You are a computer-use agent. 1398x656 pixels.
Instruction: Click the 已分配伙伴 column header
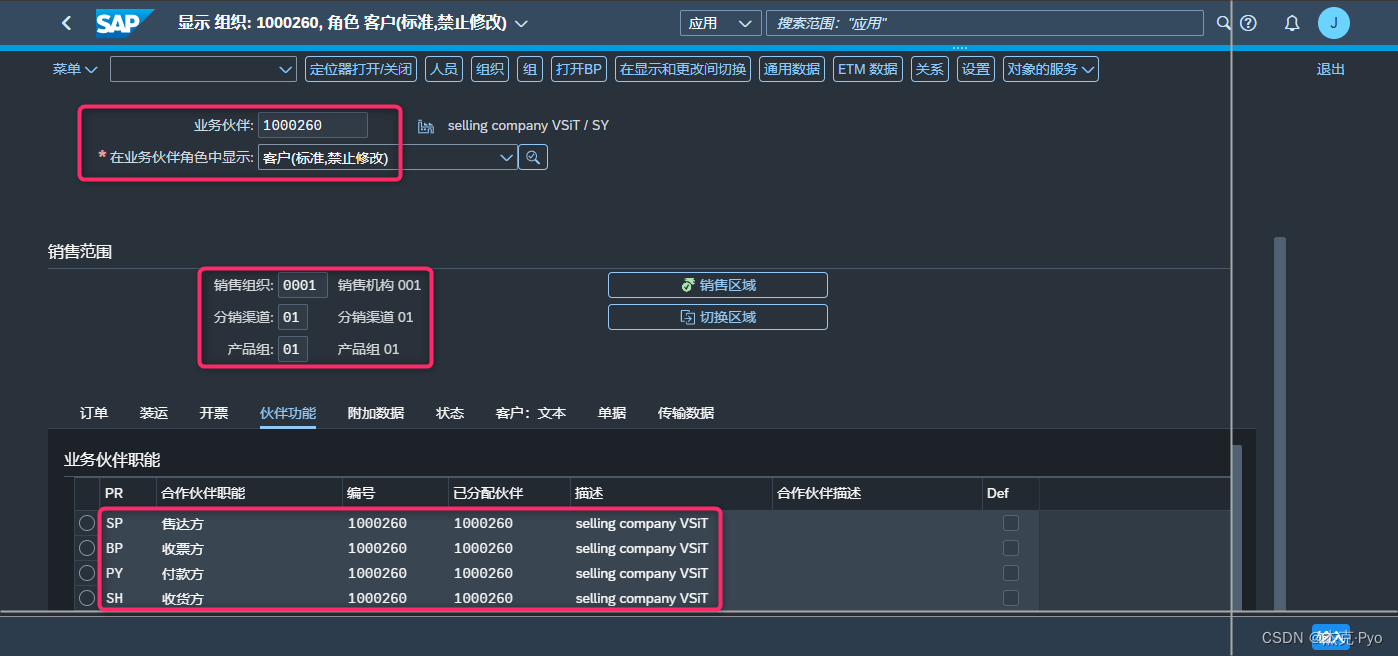[509, 493]
